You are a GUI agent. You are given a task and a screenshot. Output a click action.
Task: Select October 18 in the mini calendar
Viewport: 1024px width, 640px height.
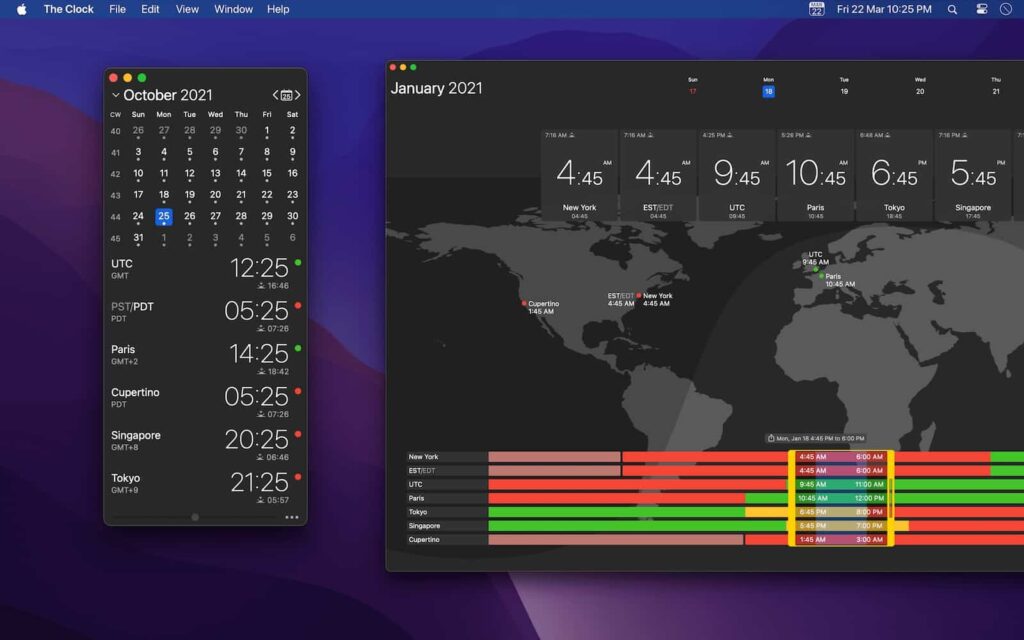pos(163,194)
